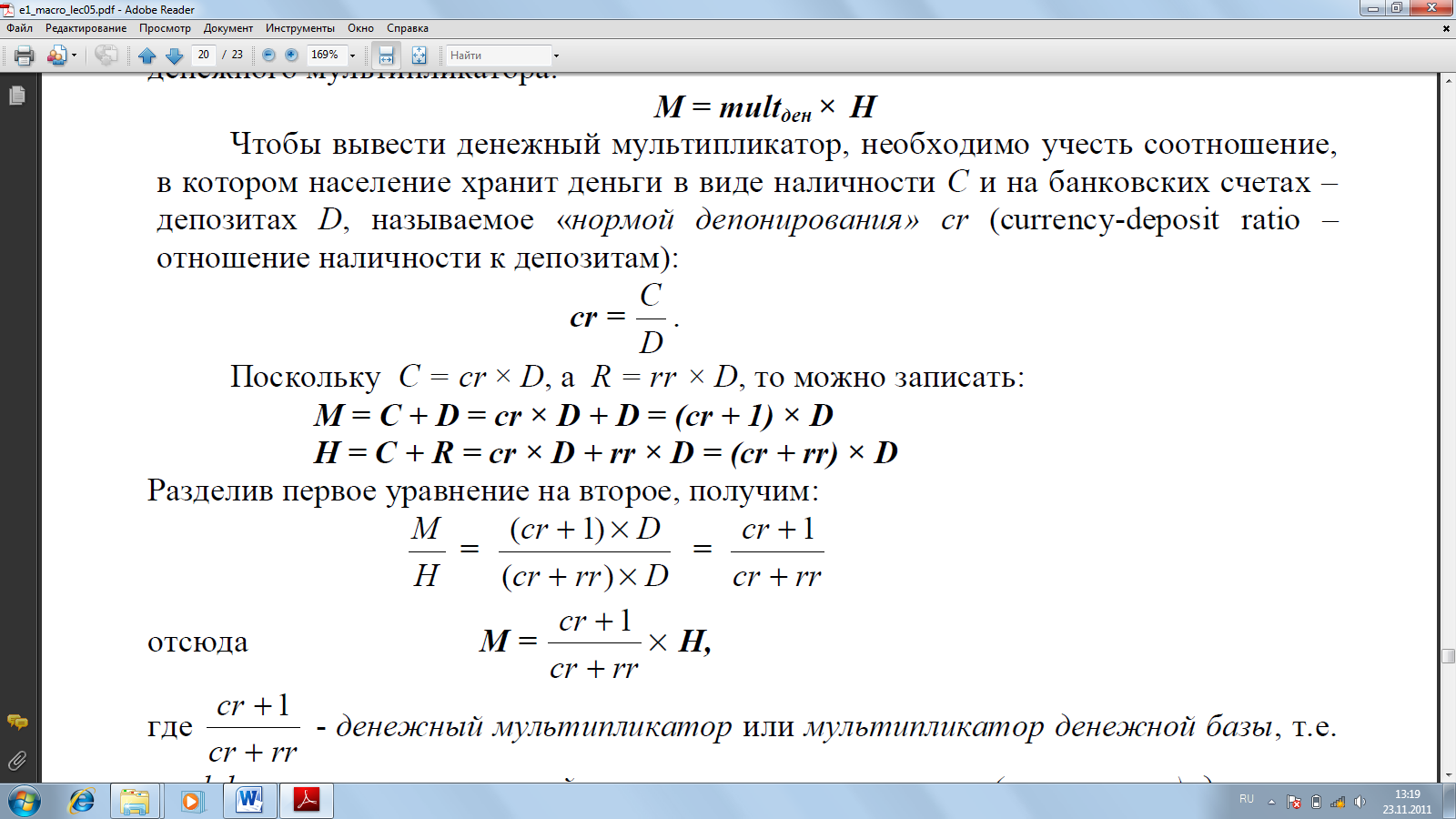Click the Найти search field
This screenshot has width=1456, height=819.
tap(499, 56)
